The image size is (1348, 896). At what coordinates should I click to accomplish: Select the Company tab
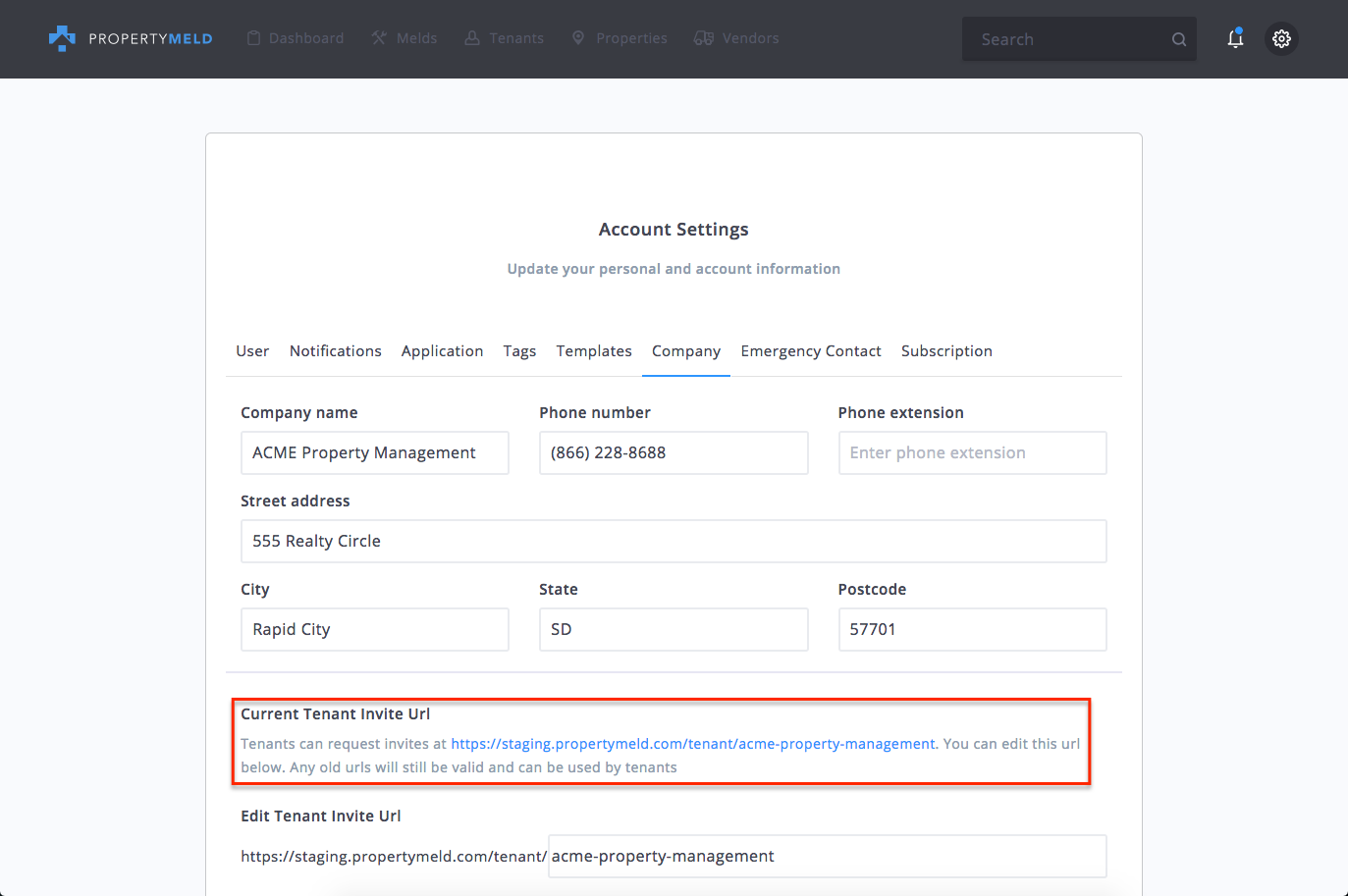tap(686, 351)
